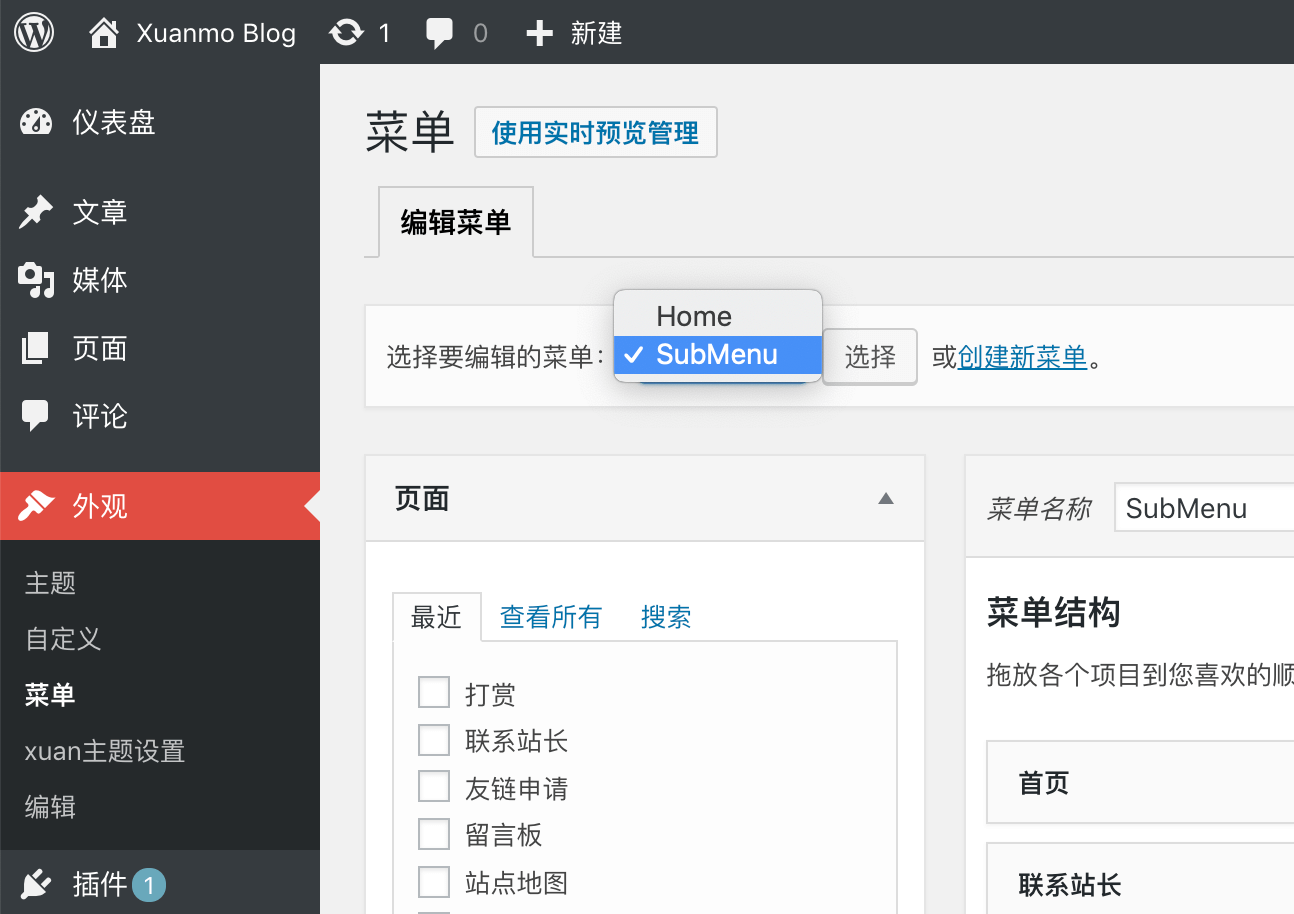
Task: Select the 文章 pushpin icon in sidebar
Action: pos(35,212)
